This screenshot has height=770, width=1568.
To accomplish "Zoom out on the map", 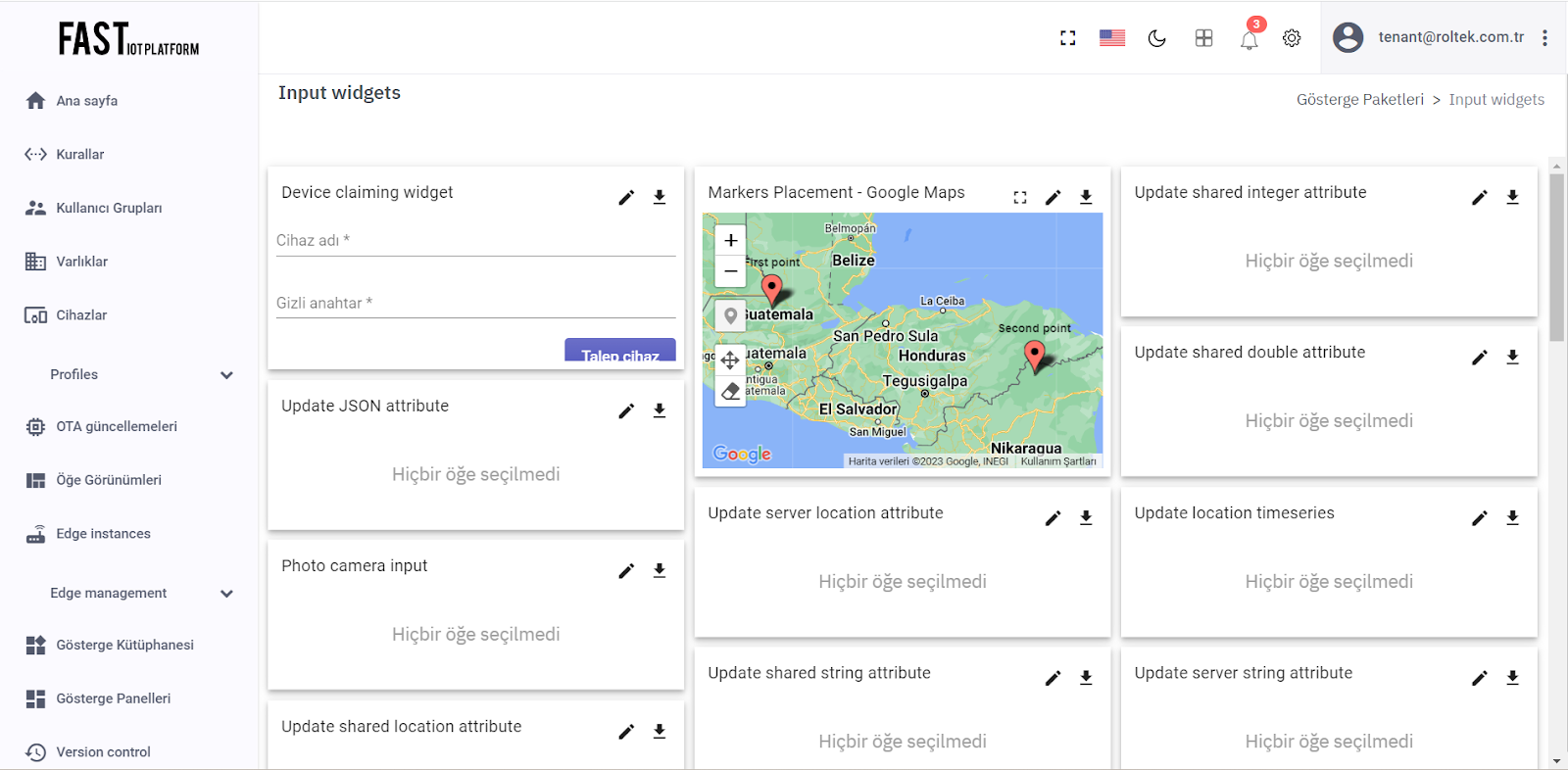I will [730, 271].
